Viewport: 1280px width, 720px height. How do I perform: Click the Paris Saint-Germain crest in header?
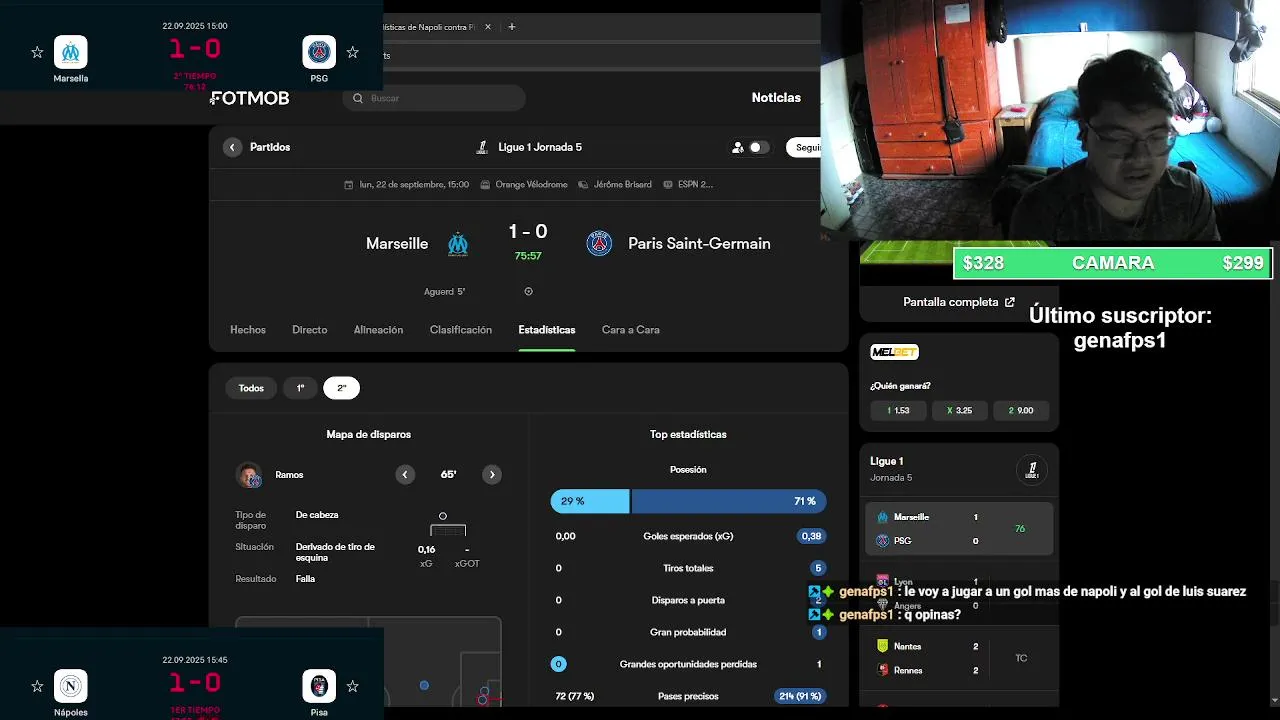[599, 243]
